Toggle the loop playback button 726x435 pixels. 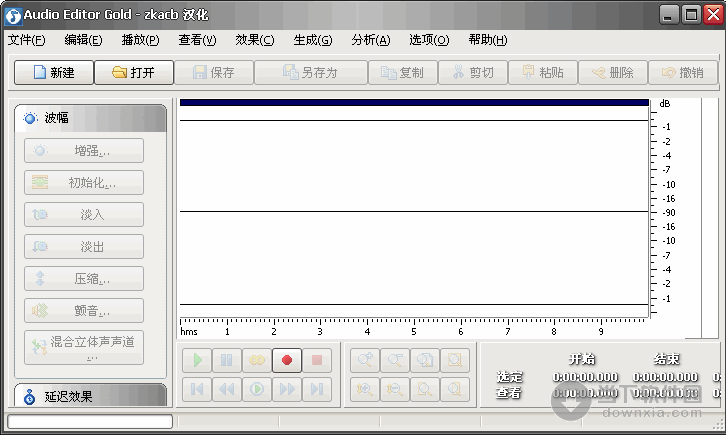click(257, 360)
